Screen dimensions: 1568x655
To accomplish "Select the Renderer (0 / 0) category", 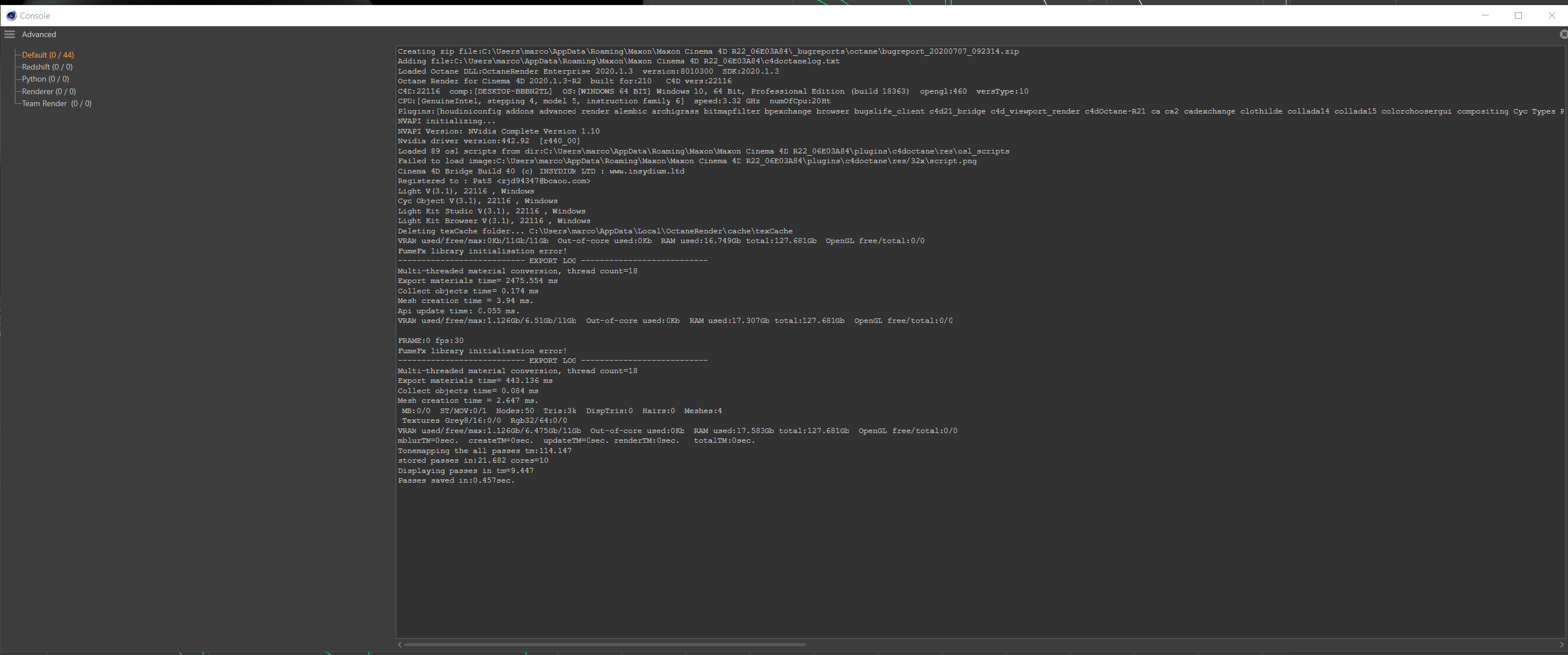I will [49, 91].
